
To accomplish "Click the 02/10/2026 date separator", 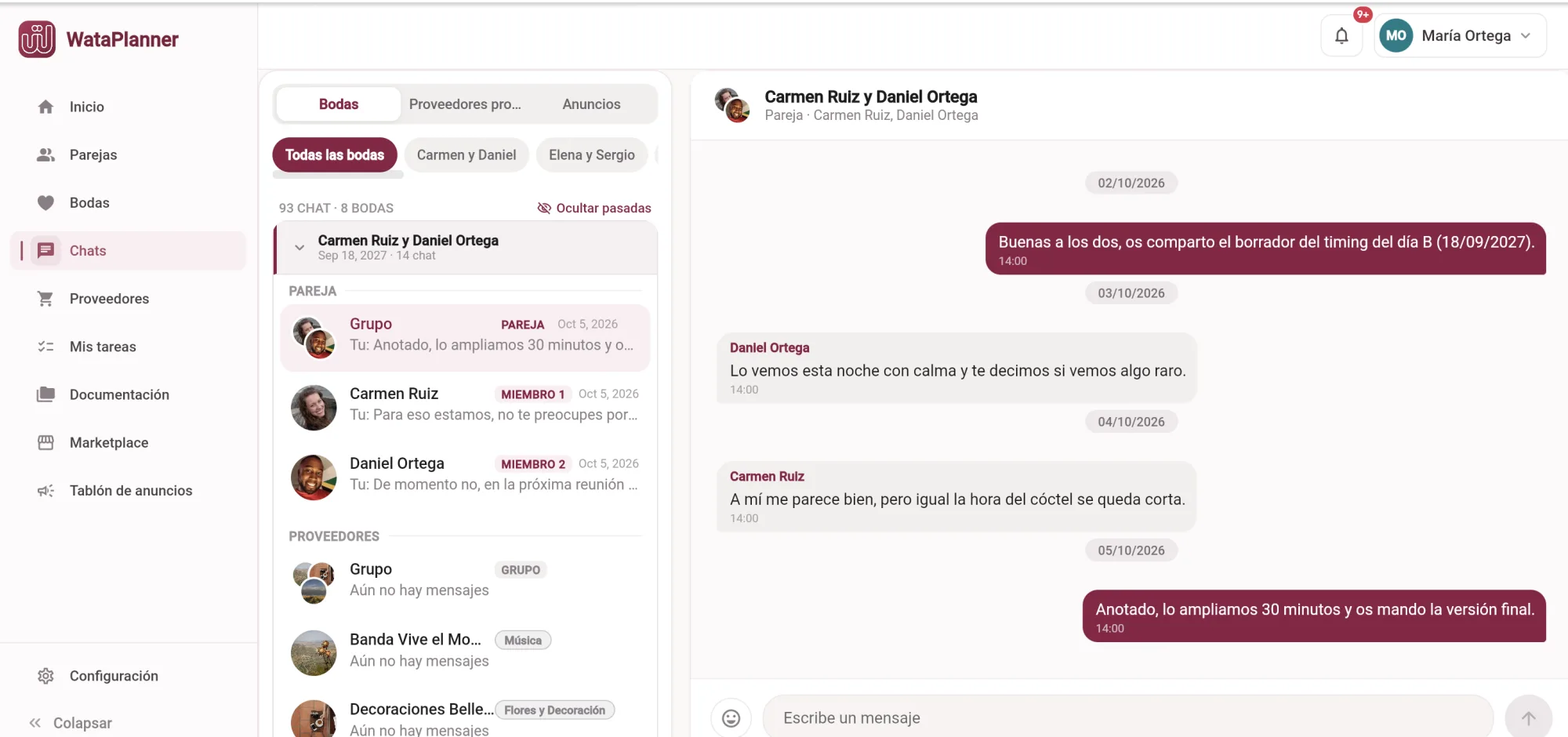I will coord(1131,183).
